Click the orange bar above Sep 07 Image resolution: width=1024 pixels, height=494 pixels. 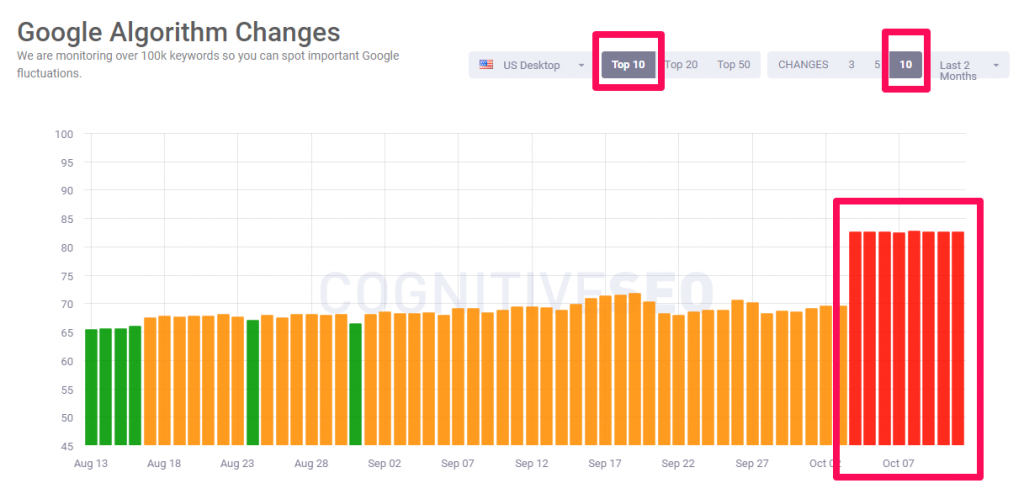[458, 376]
